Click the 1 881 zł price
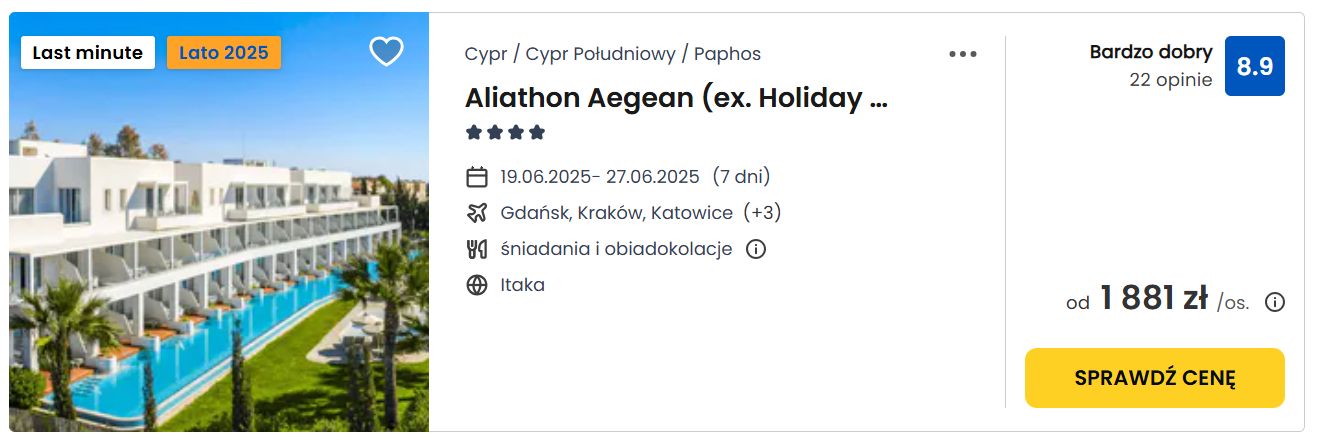Screen dimensions: 1317x445 coord(1154,298)
